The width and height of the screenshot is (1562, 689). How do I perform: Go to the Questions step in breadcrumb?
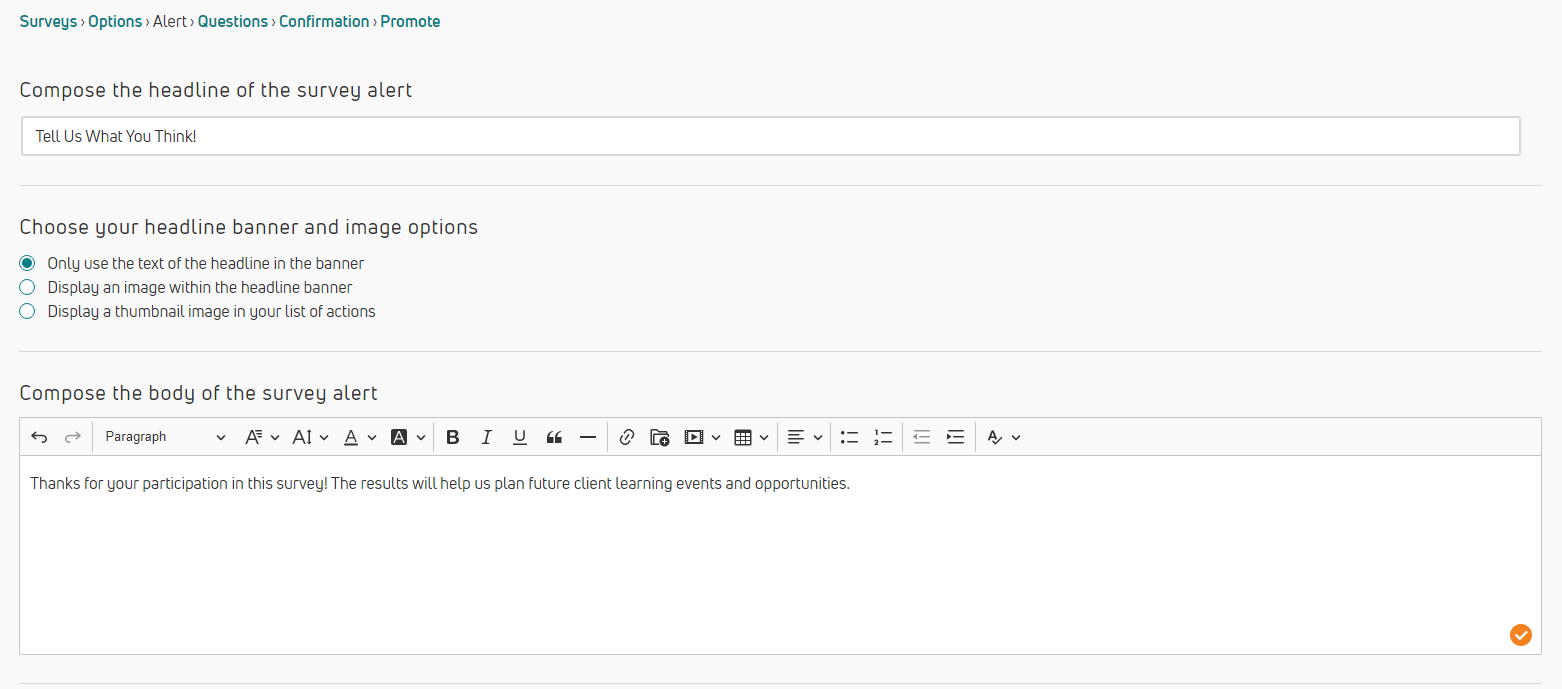233,22
